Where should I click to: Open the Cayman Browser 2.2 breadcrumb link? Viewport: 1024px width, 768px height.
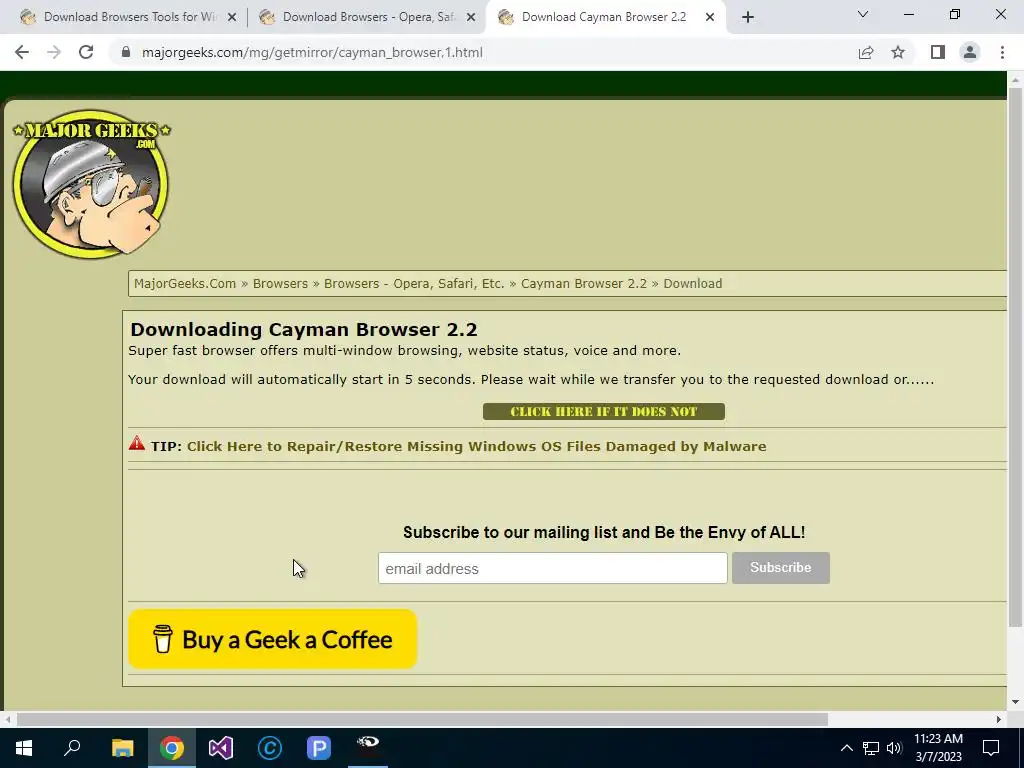pos(584,283)
